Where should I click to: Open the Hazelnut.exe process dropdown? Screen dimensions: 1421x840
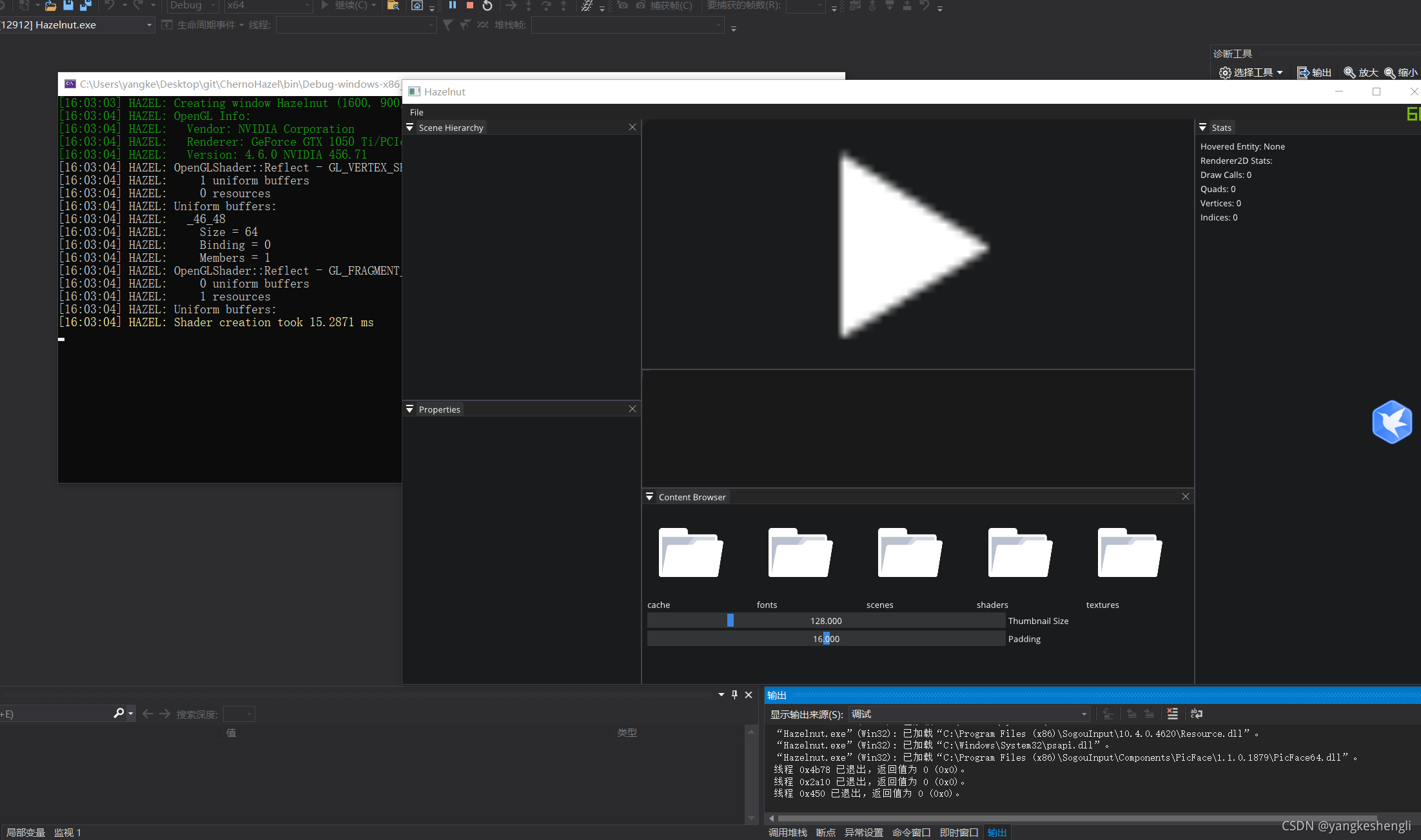[x=77, y=24]
